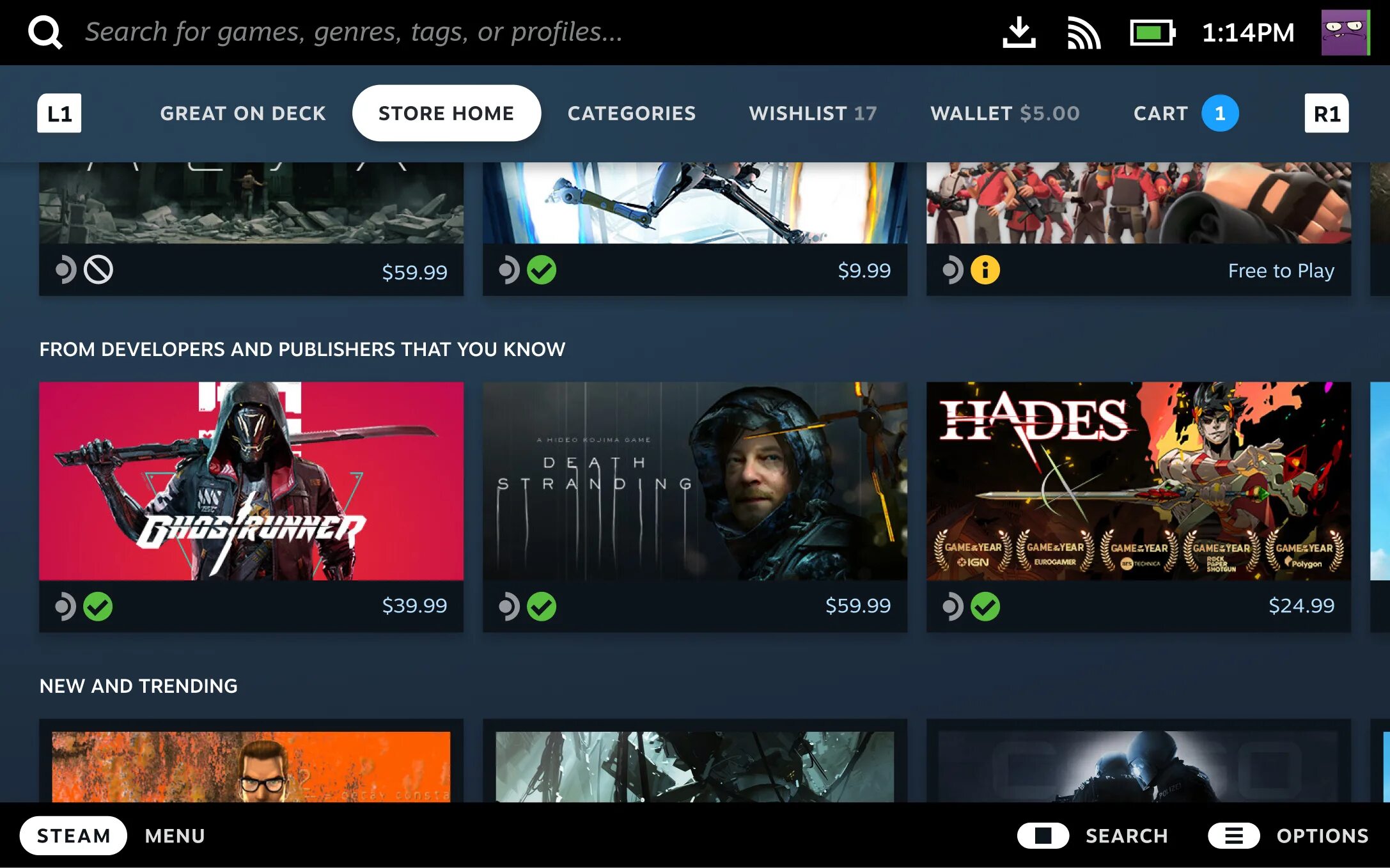1390x868 pixels.
Task: Click the Steam Deck unsupported icon on the $59.99 game
Action: [98, 270]
